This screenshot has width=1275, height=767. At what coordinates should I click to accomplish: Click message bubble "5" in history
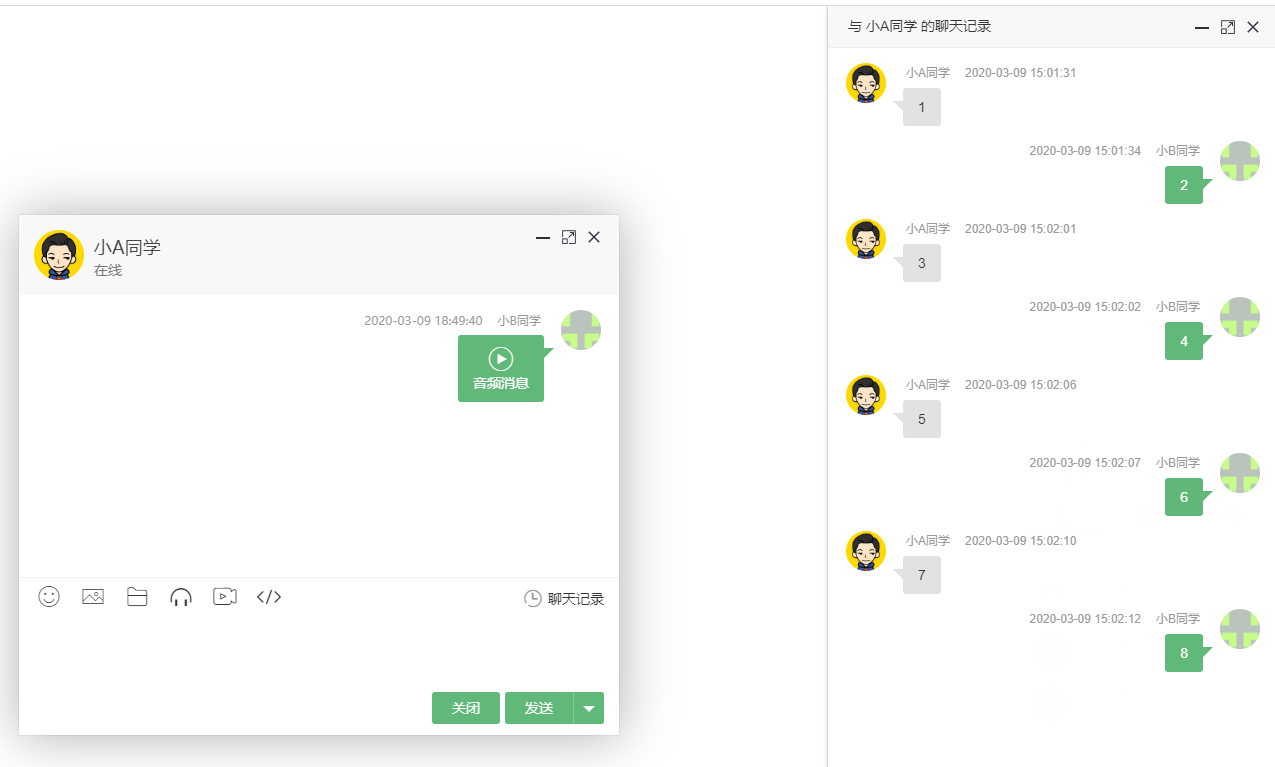click(922, 419)
